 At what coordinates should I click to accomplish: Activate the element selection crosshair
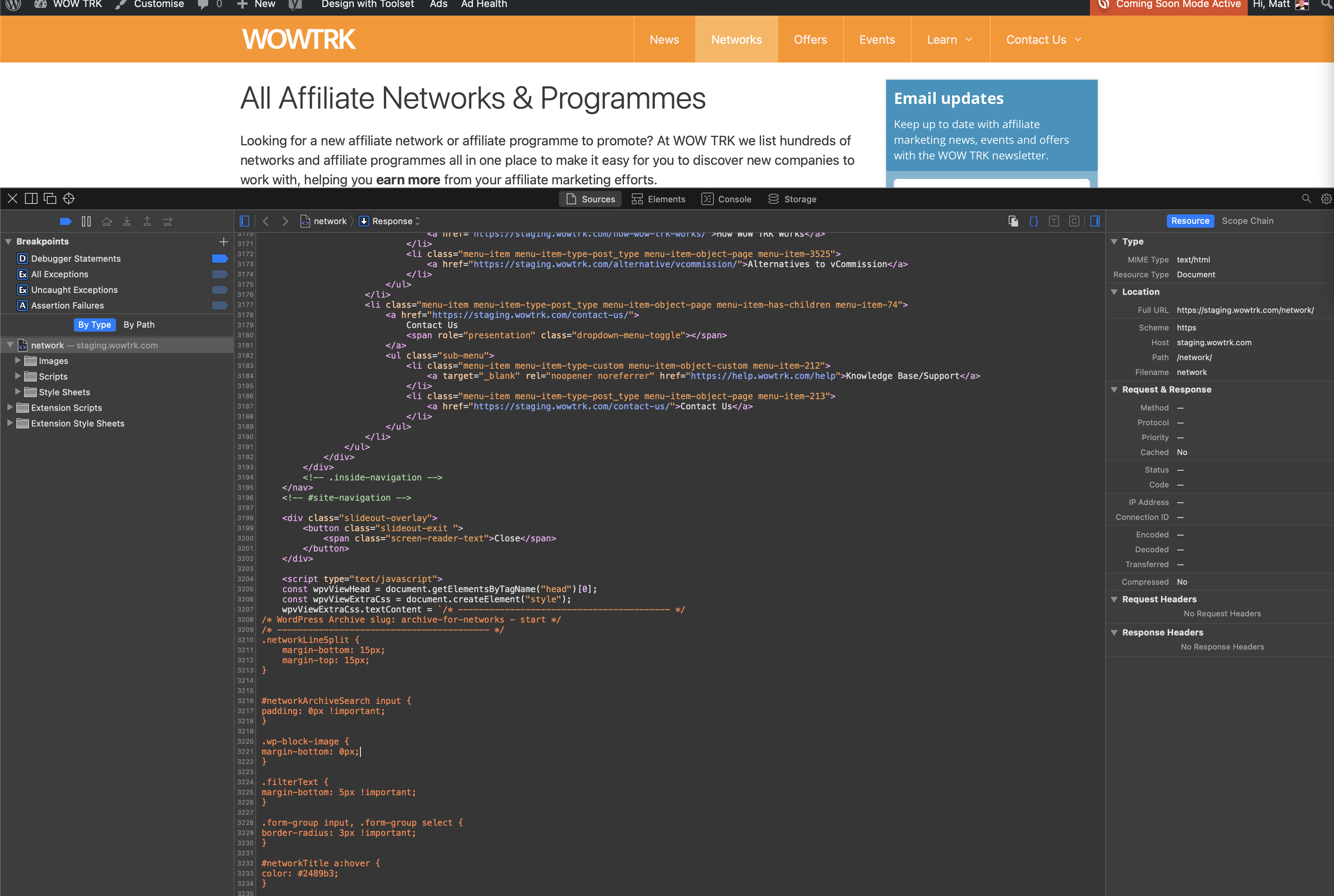click(69, 198)
